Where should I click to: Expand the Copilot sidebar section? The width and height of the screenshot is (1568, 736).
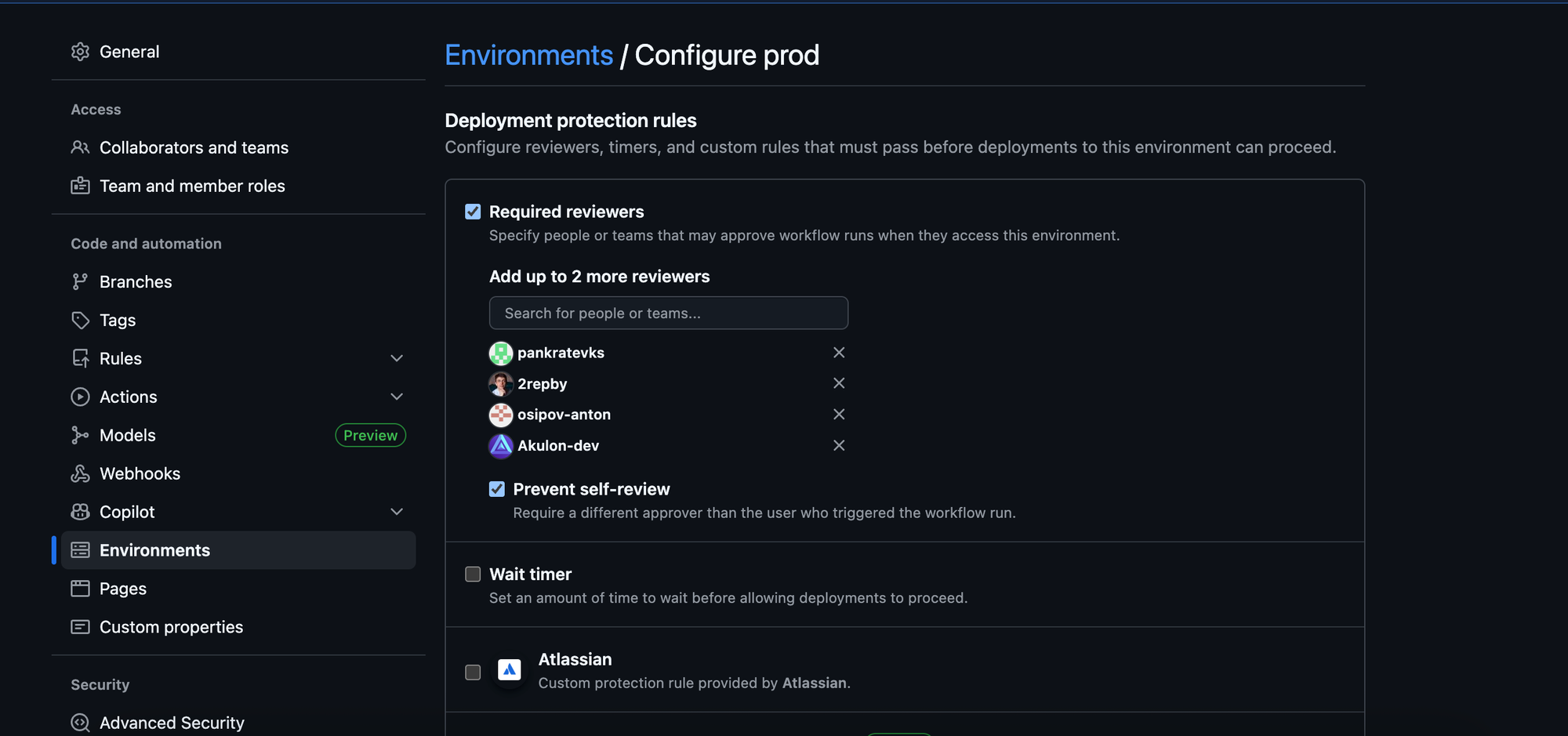click(397, 512)
